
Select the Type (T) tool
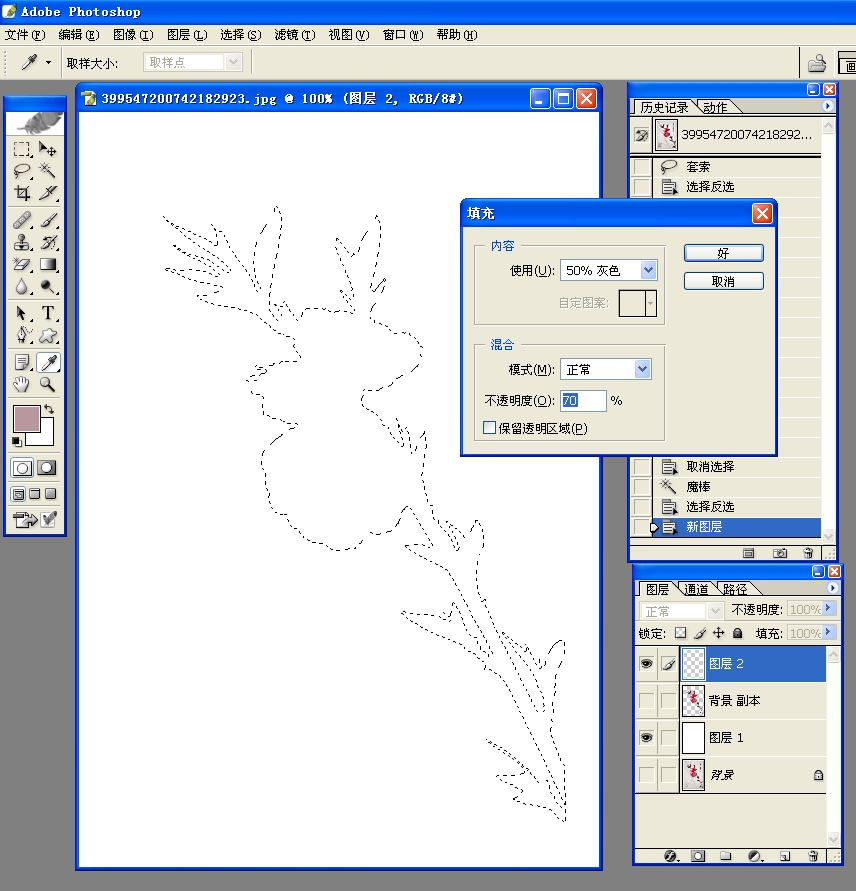coord(47,313)
